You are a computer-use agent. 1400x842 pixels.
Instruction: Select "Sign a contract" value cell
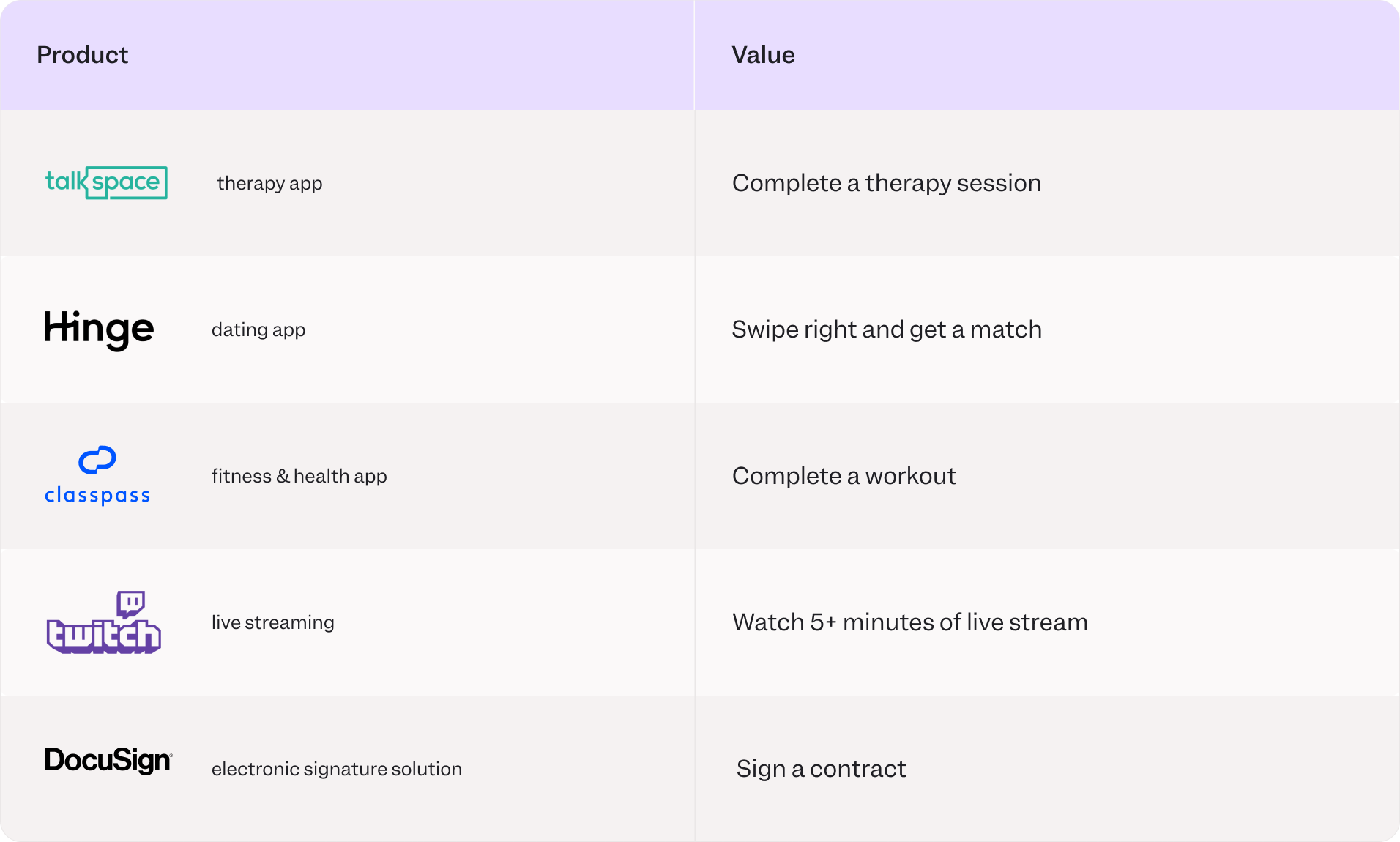(x=822, y=769)
